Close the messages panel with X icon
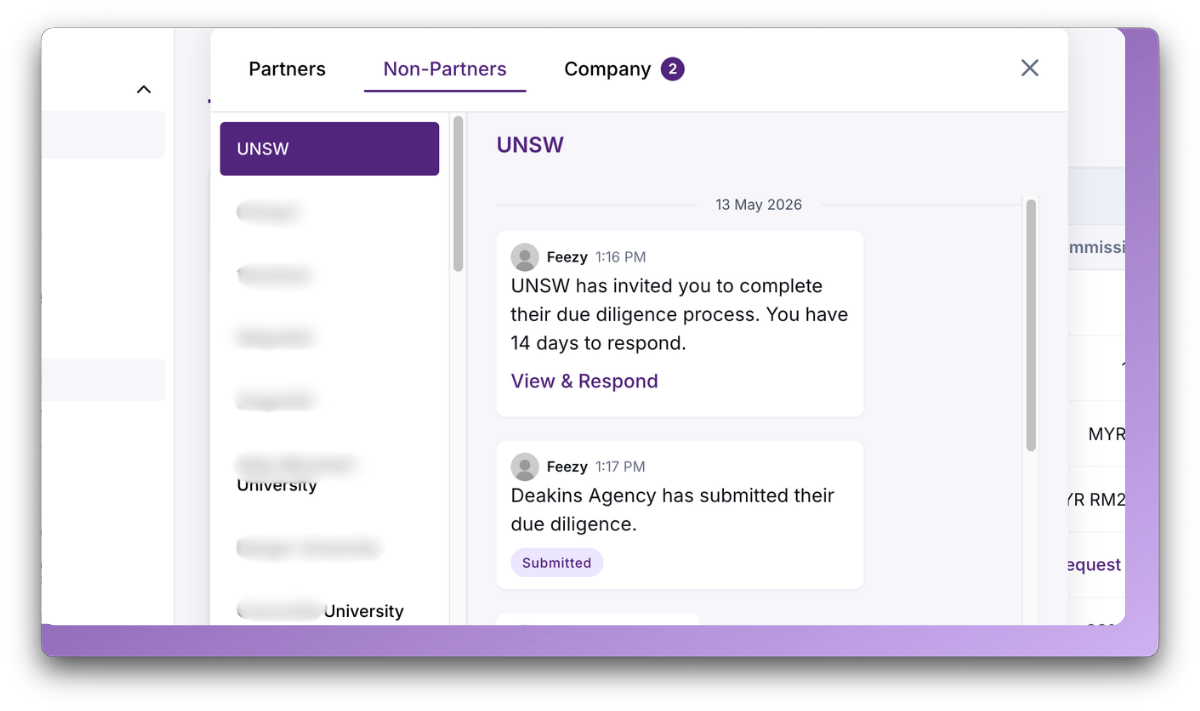 (1029, 68)
